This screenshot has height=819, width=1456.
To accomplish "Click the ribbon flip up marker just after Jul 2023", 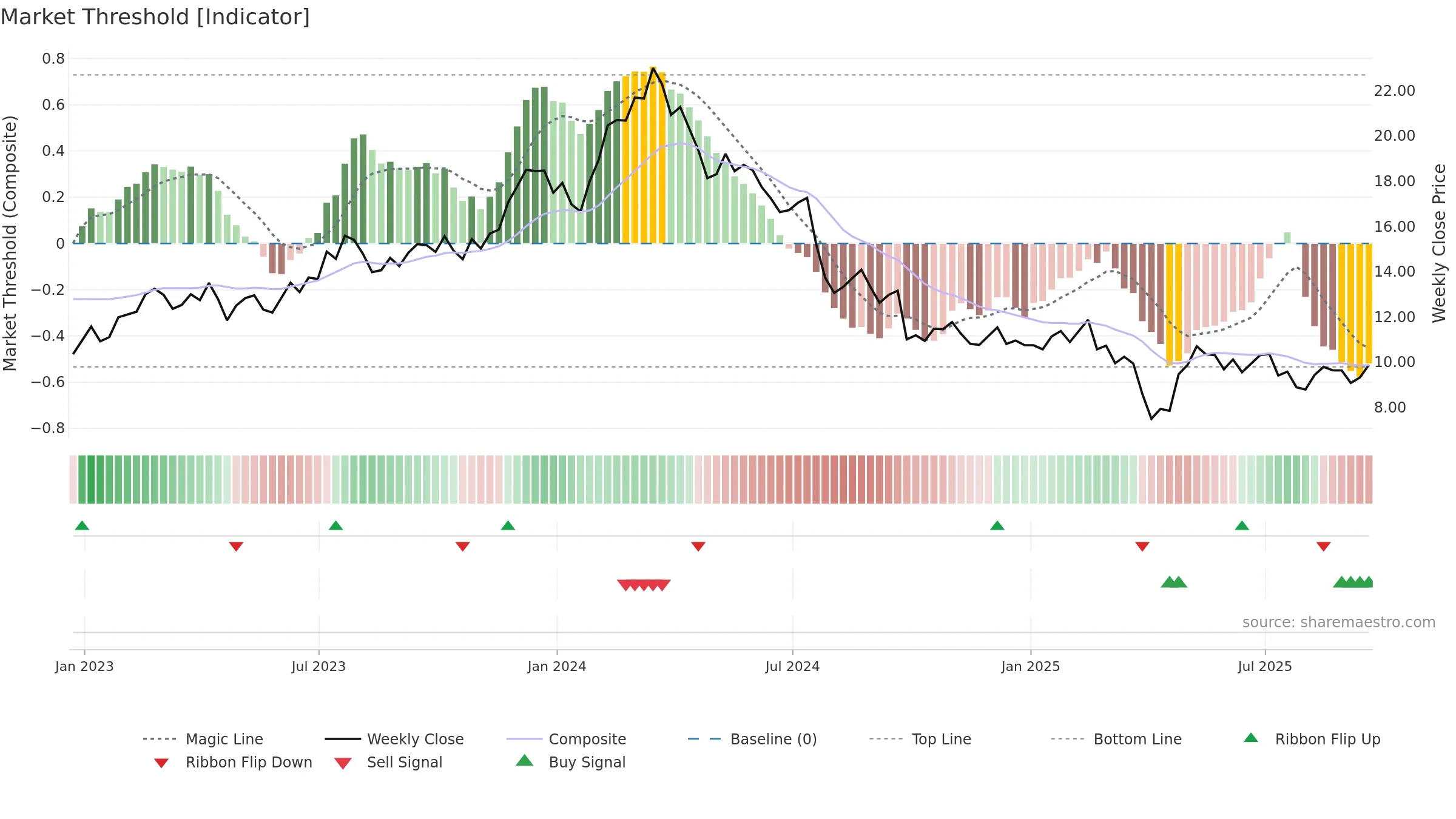I will [335, 525].
